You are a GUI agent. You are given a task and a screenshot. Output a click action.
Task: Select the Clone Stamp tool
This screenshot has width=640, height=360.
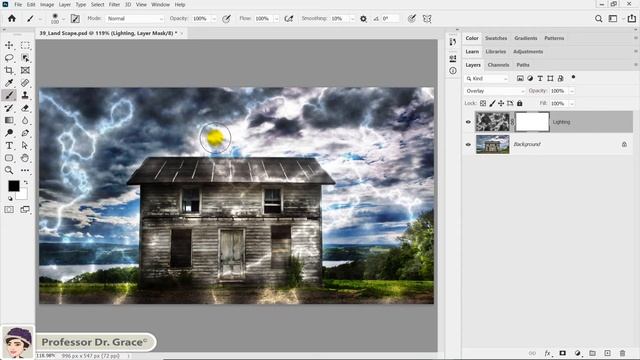(x=25, y=95)
